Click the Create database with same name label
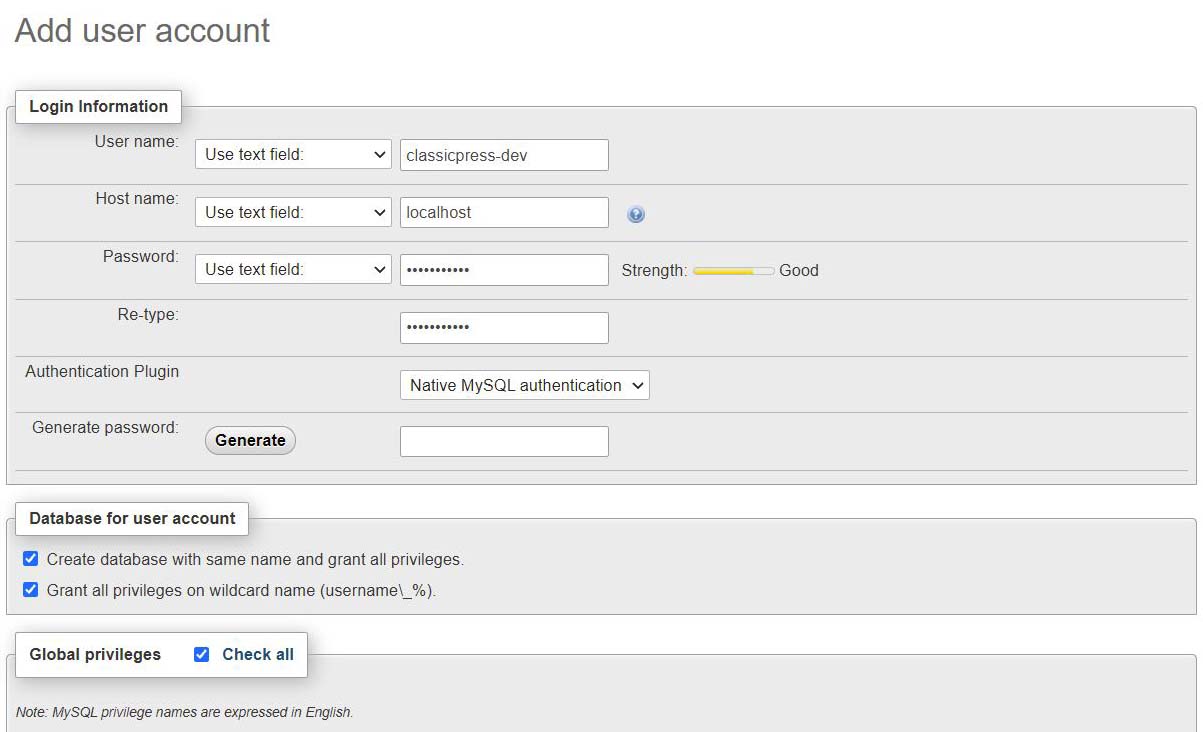 pyautogui.click(x=255, y=559)
